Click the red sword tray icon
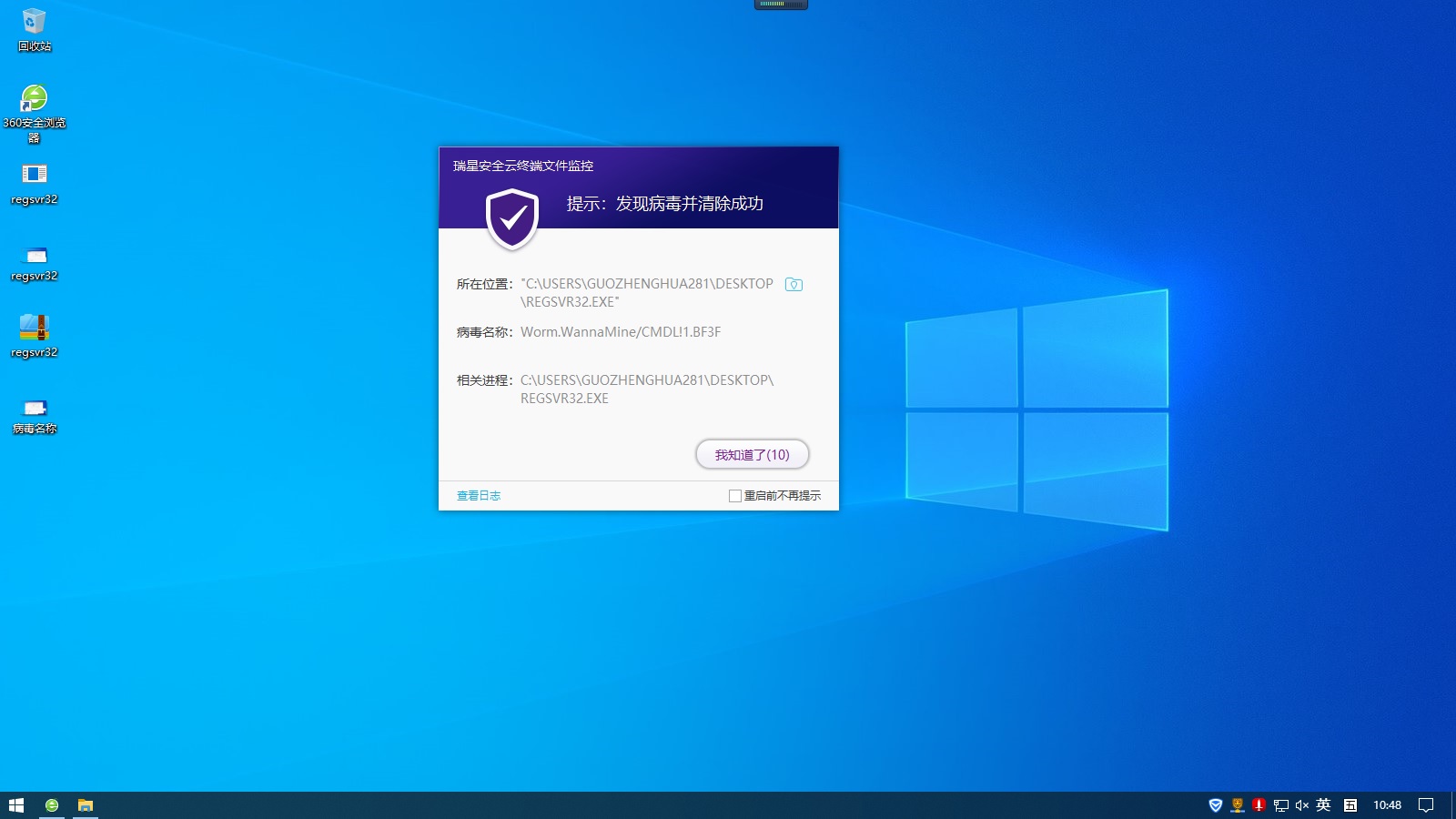 tap(1259, 805)
